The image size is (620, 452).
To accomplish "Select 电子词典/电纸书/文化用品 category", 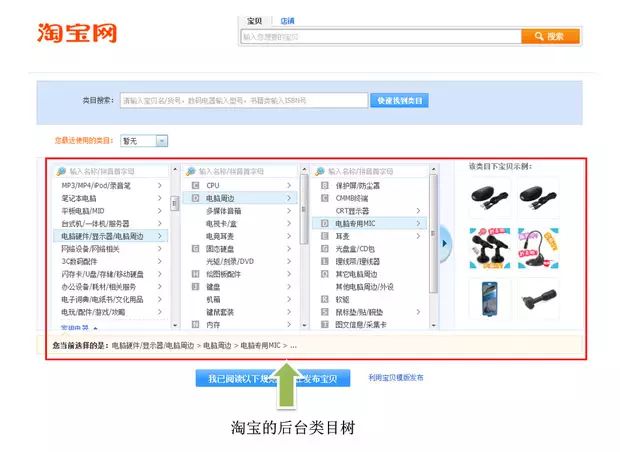I will 111,299.
